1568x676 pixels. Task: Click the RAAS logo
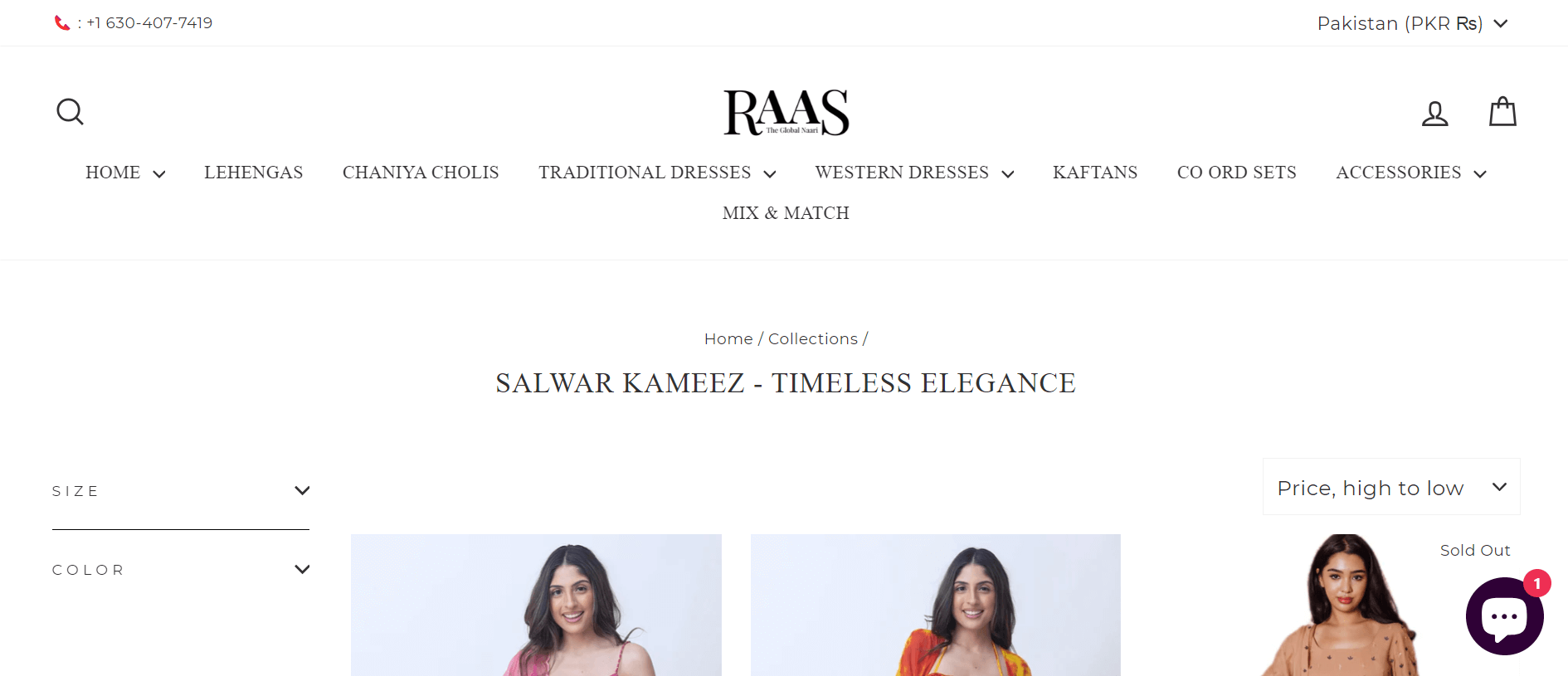coord(786,113)
